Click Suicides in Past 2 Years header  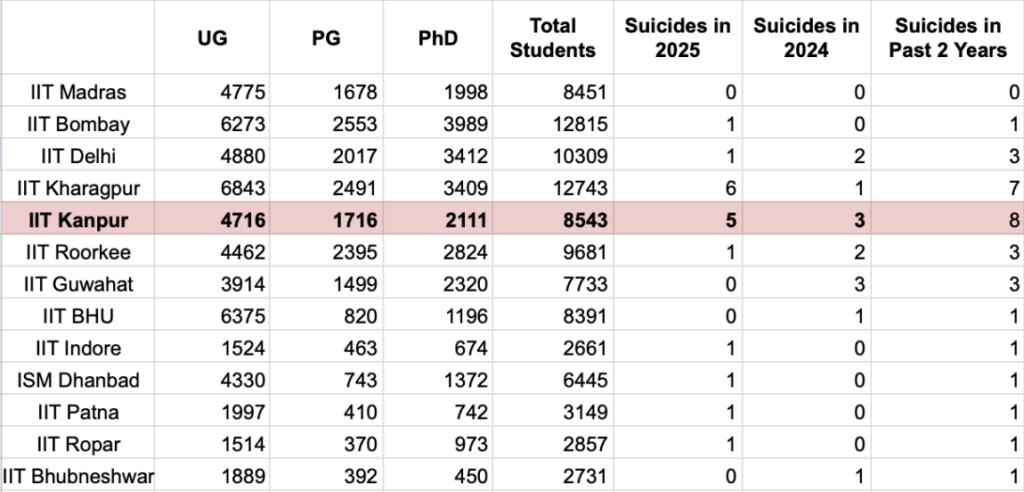(x=950, y=37)
